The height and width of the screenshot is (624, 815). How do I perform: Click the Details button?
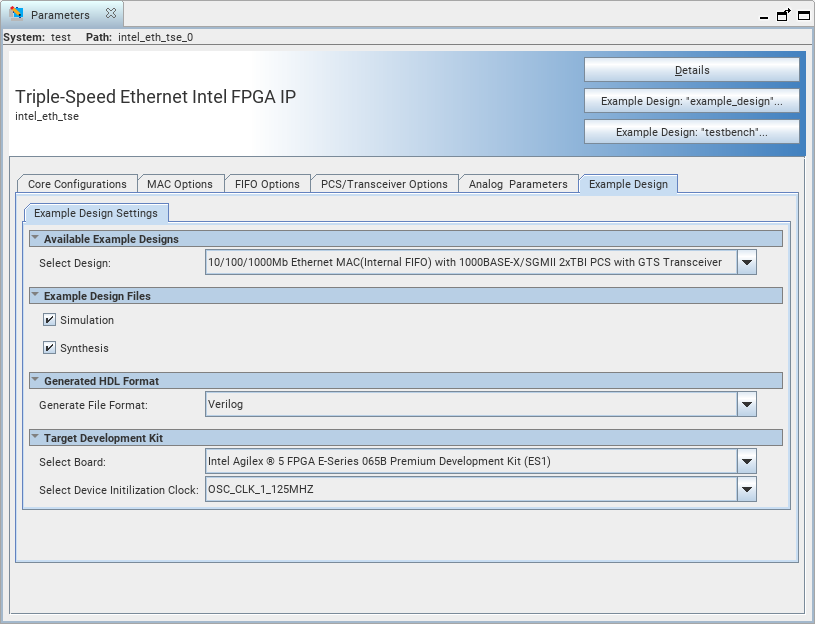(x=691, y=70)
